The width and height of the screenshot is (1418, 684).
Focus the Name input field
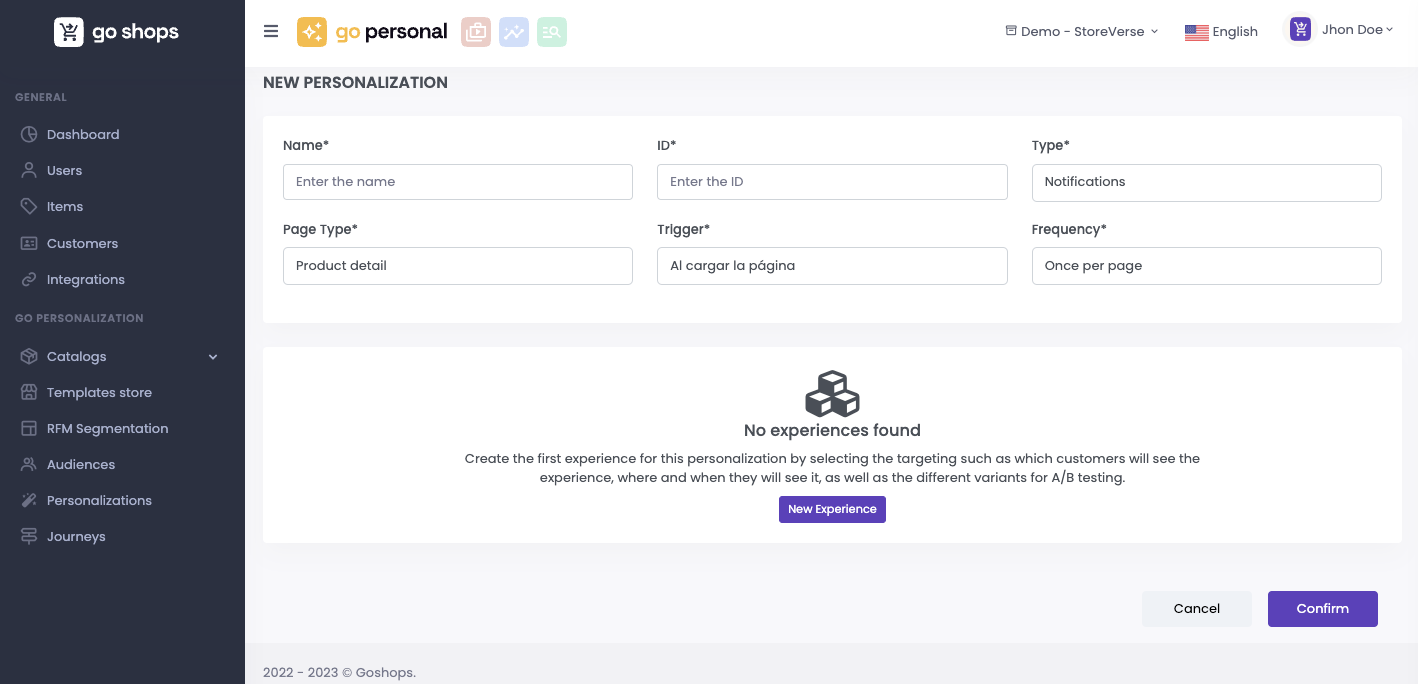pos(457,182)
